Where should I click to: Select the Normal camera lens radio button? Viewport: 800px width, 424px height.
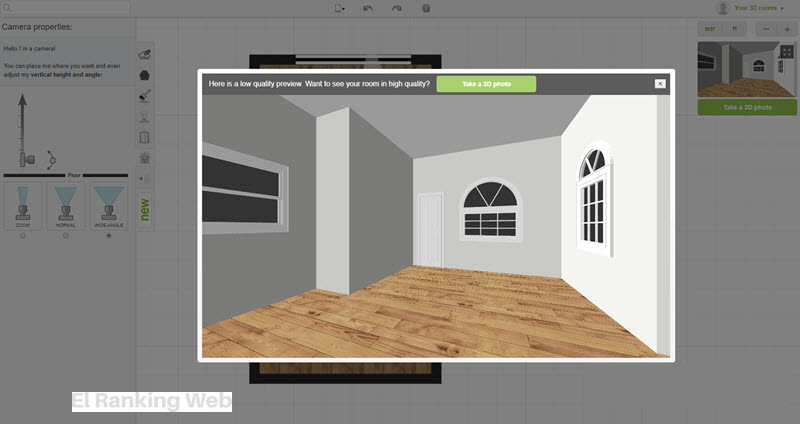66,235
